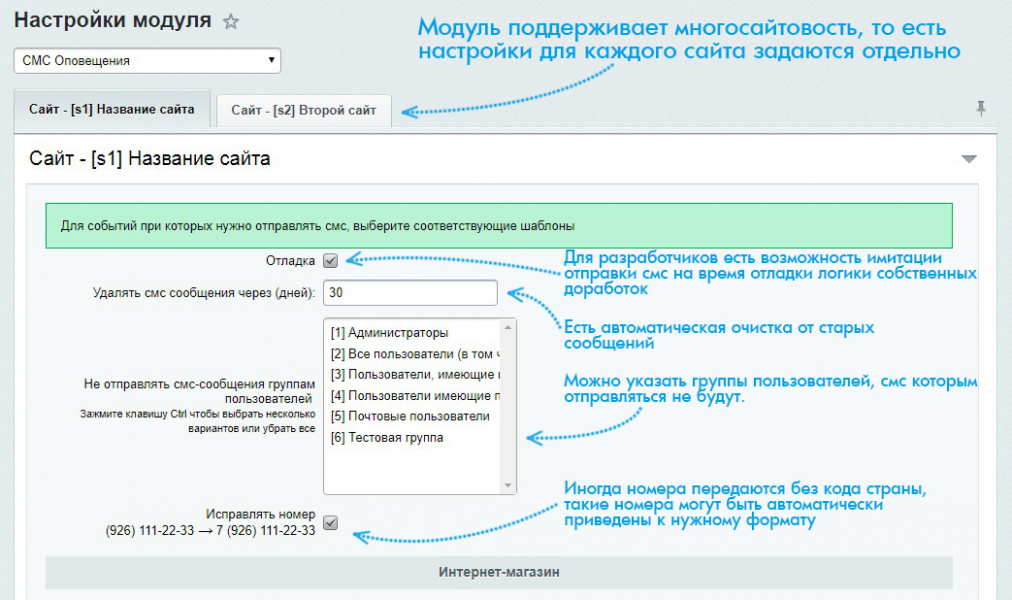Select [2] Все пользователи group

414,354
